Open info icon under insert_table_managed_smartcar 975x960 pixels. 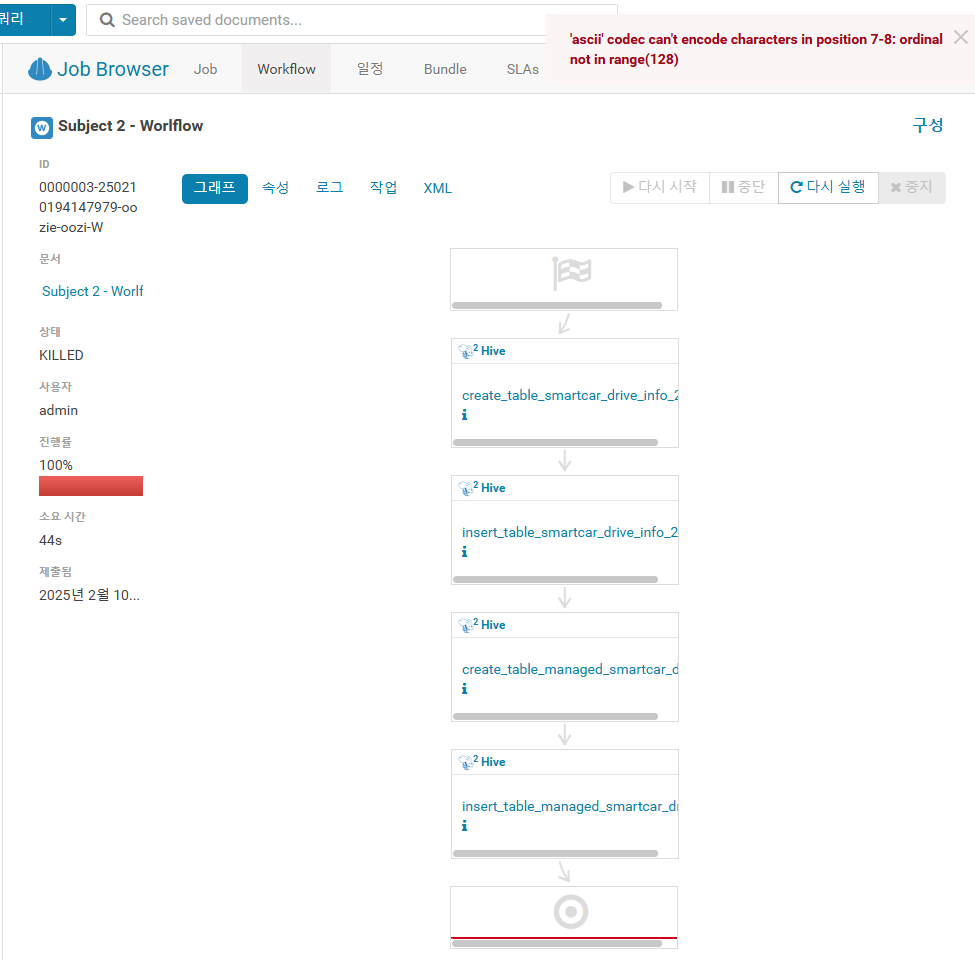[x=464, y=826]
